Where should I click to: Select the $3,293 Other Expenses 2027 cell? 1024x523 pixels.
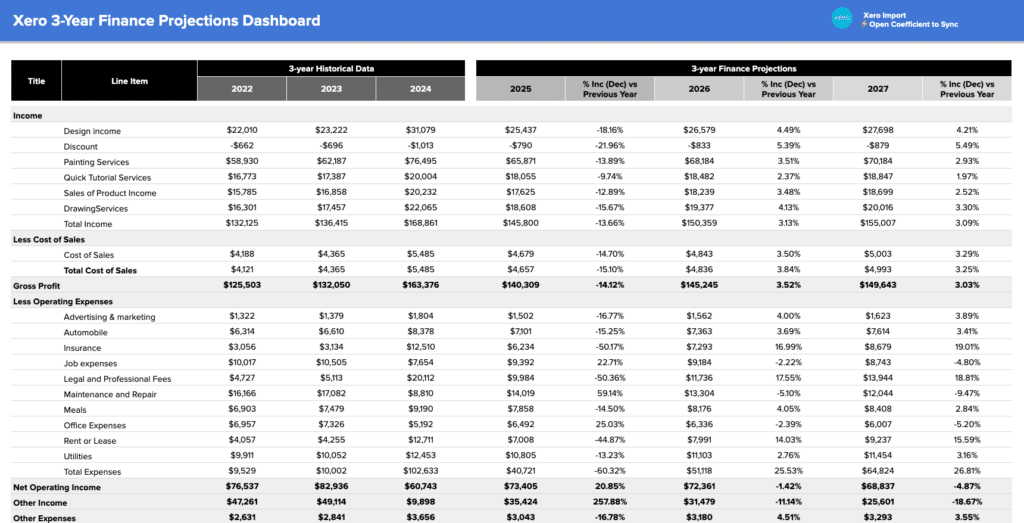[x=878, y=518]
